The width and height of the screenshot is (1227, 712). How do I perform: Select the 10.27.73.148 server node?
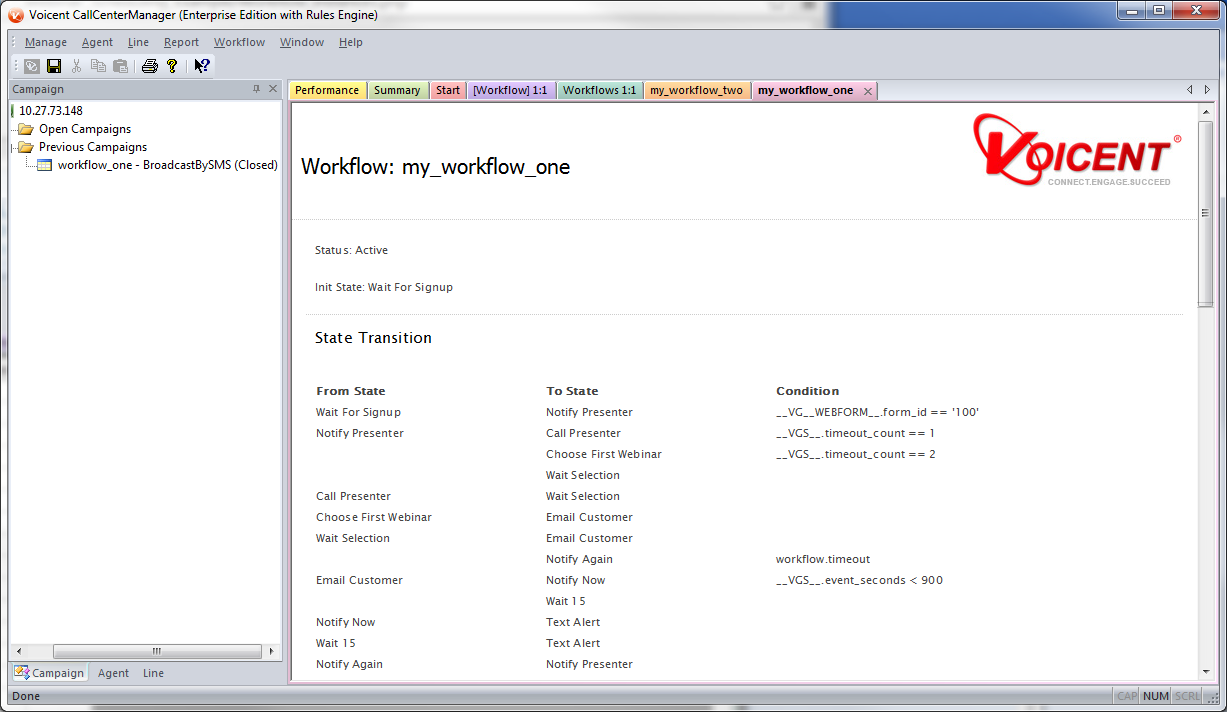click(x=51, y=111)
